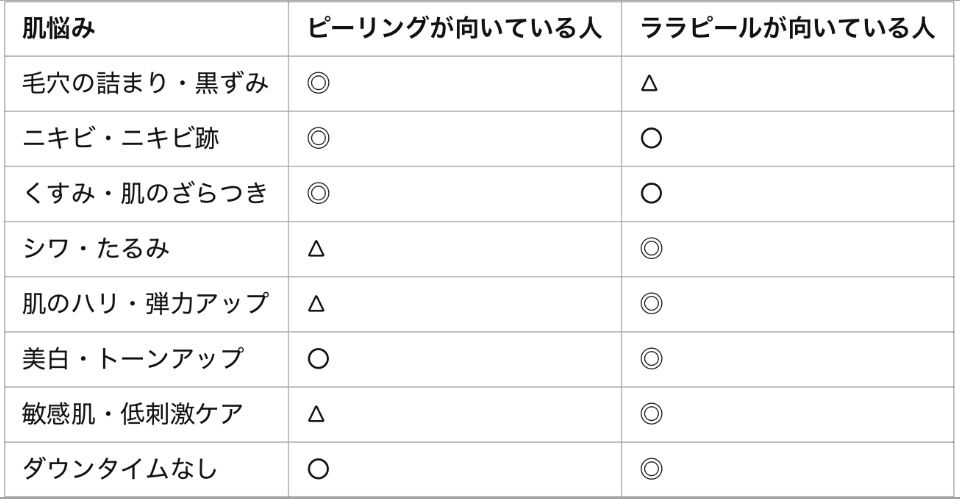The height and width of the screenshot is (499, 960).
Task: Click the double circle for ダウンタイムなし under ララピール
Action: click(651, 469)
